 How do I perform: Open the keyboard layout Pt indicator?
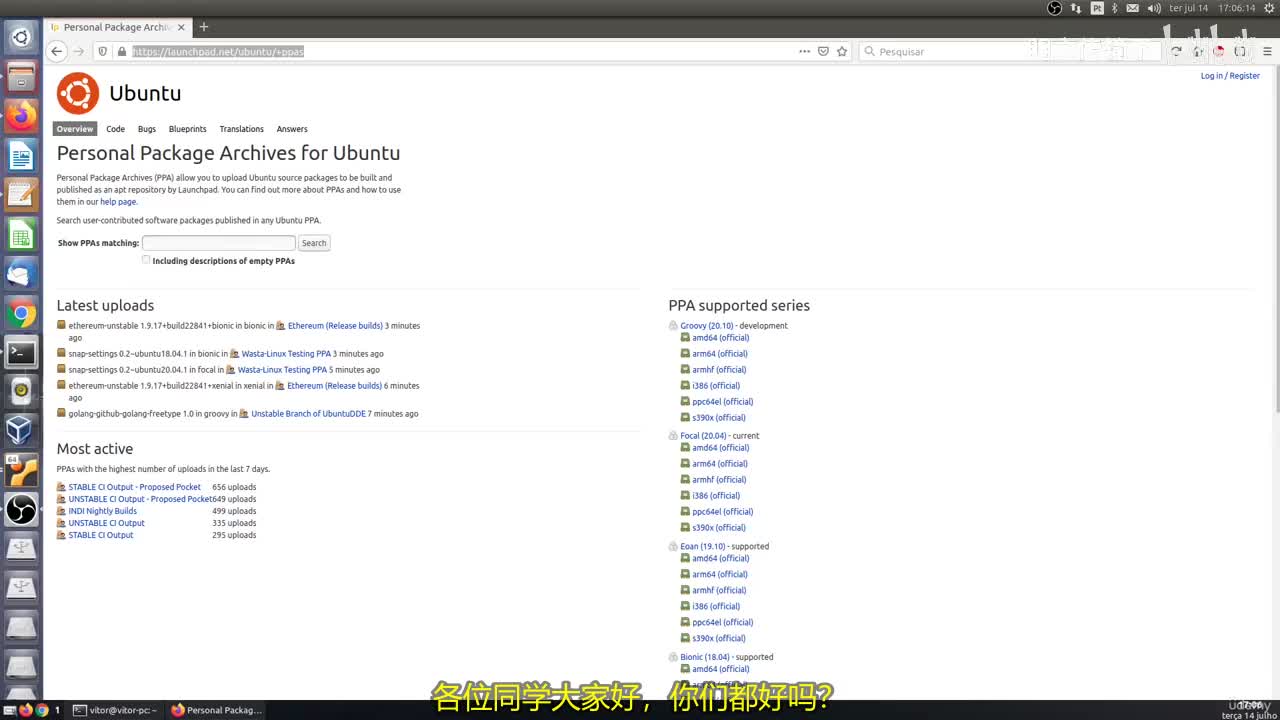(x=1097, y=8)
